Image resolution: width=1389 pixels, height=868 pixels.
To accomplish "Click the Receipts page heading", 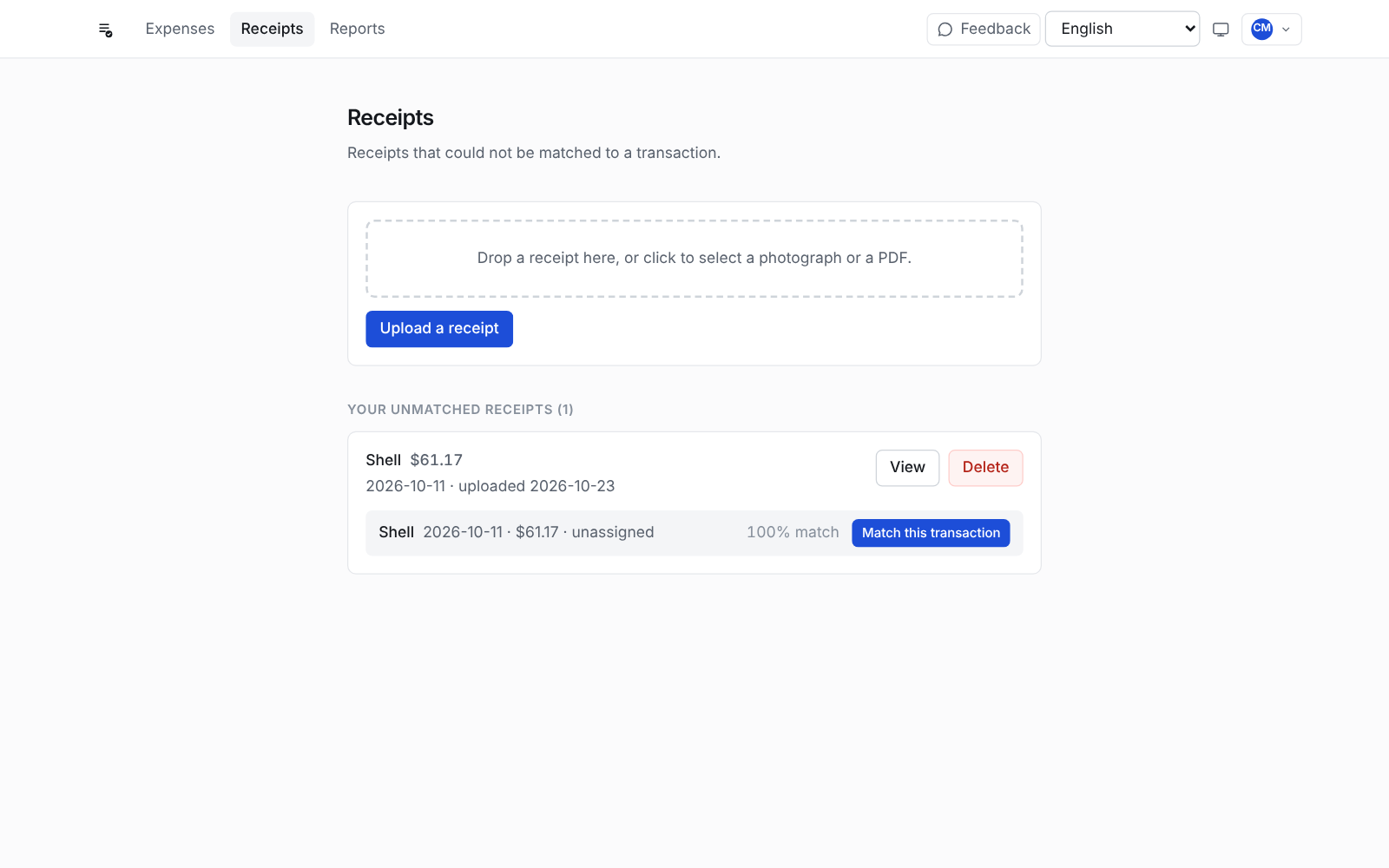I will (391, 118).
